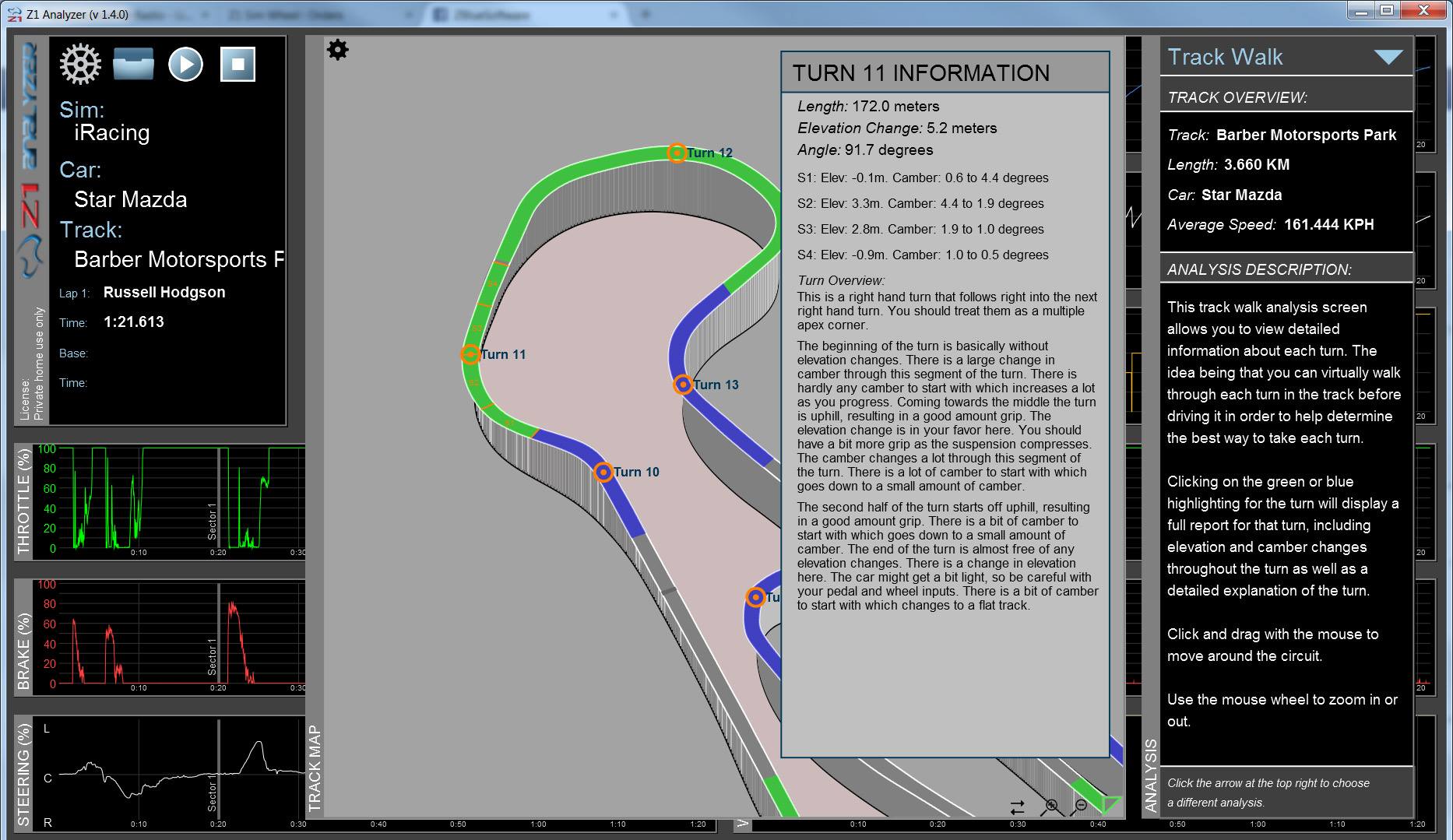This screenshot has width=1453, height=840.
Task: Click Average Speed 161.444 KPH value
Action: pyautogui.click(x=1329, y=224)
